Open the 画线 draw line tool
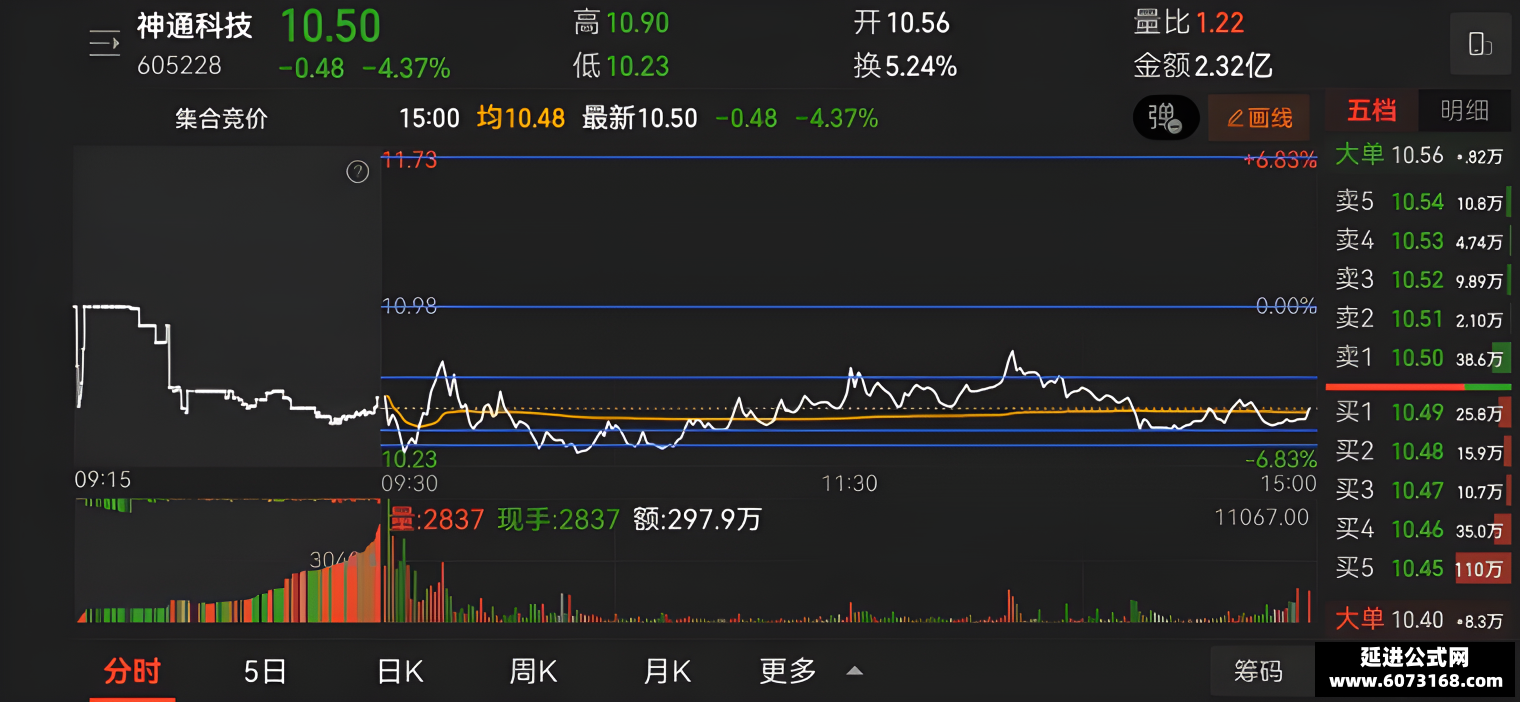This screenshot has height=702, width=1520. click(x=1259, y=118)
